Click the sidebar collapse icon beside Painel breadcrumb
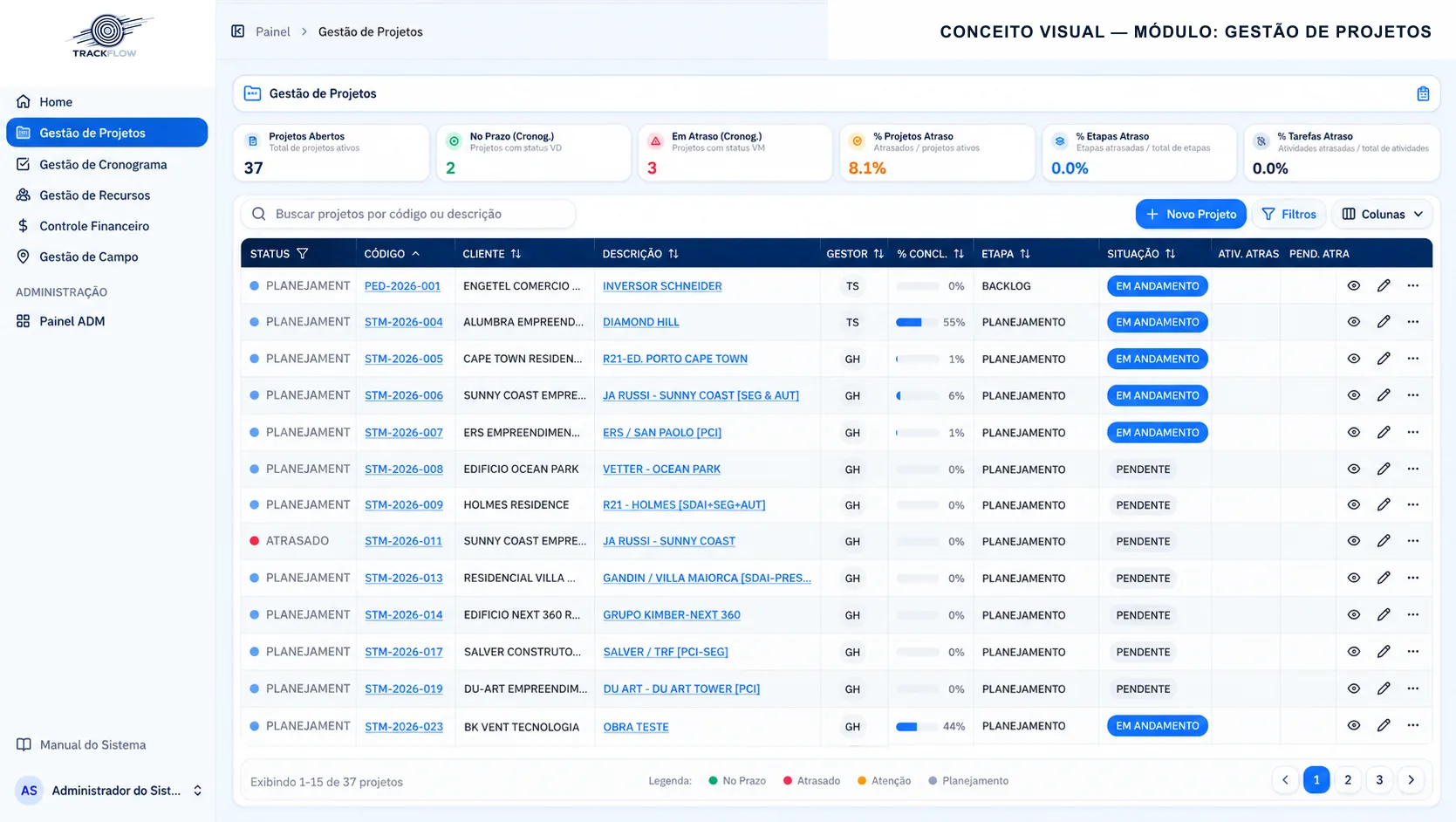Image resolution: width=1456 pixels, height=822 pixels. click(x=237, y=31)
